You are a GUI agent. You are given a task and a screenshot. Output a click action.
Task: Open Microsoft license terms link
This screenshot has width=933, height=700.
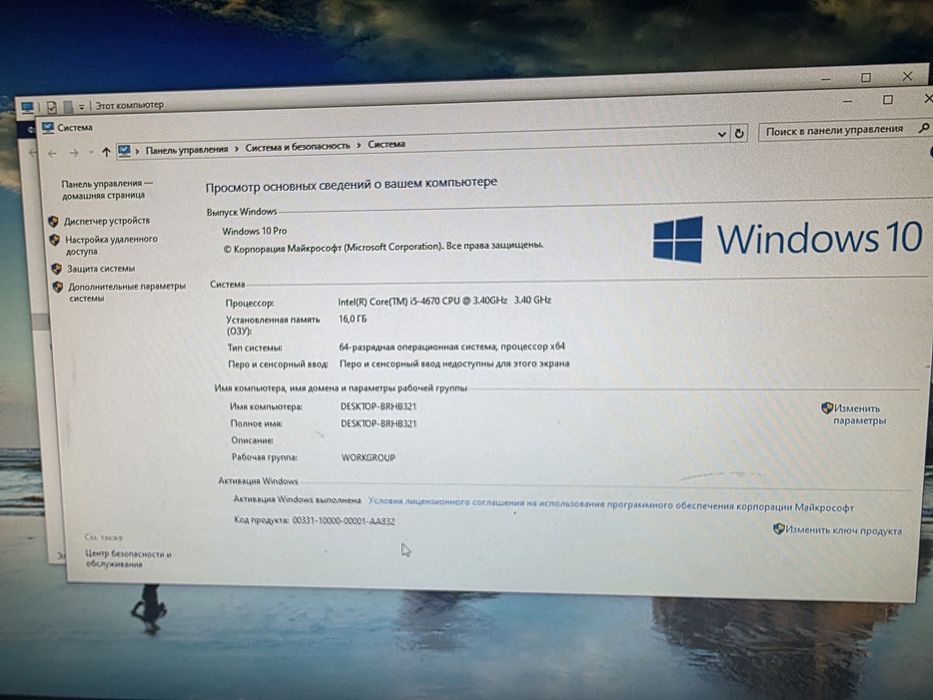pos(610,504)
